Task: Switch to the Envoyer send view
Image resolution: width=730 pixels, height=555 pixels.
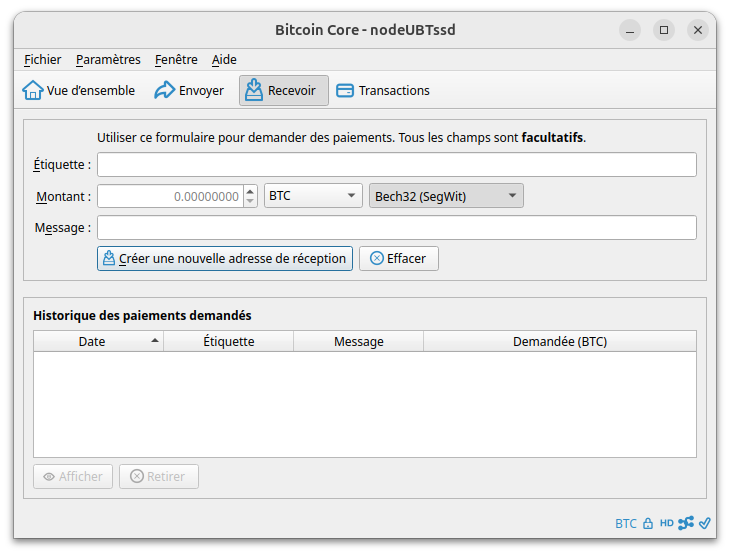Action: 188,90
